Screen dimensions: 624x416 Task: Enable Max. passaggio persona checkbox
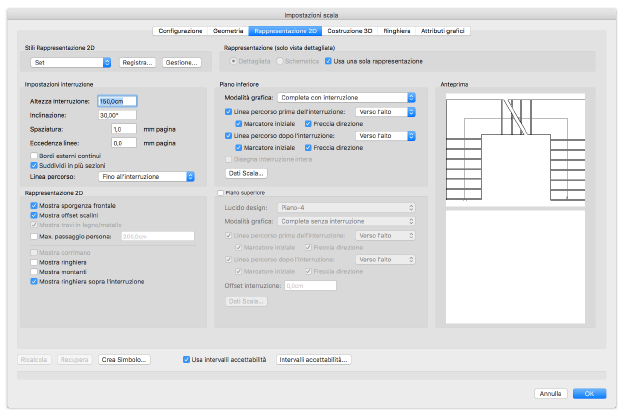click(x=34, y=236)
